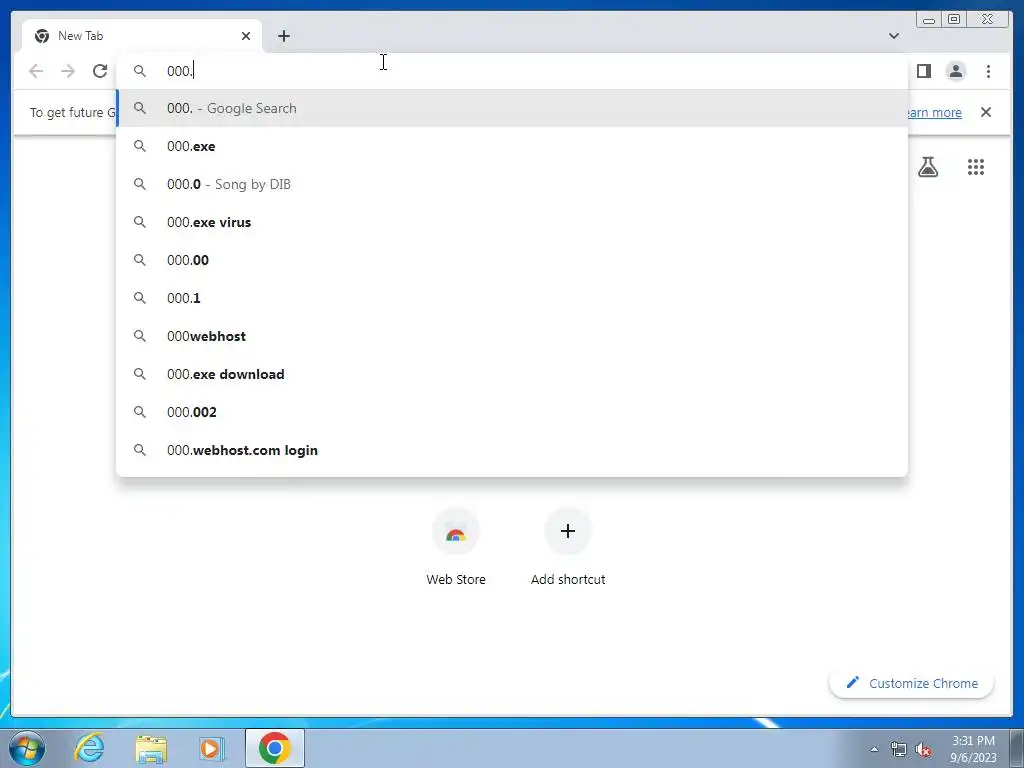This screenshot has height=768, width=1024.
Task: Open the profile avatar menu
Action: tap(955, 71)
